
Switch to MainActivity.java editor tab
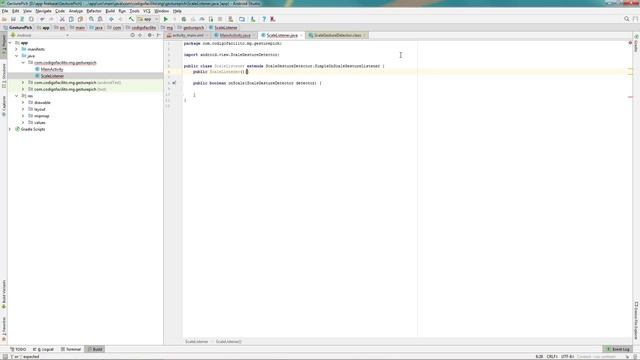[x=235, y=36]
